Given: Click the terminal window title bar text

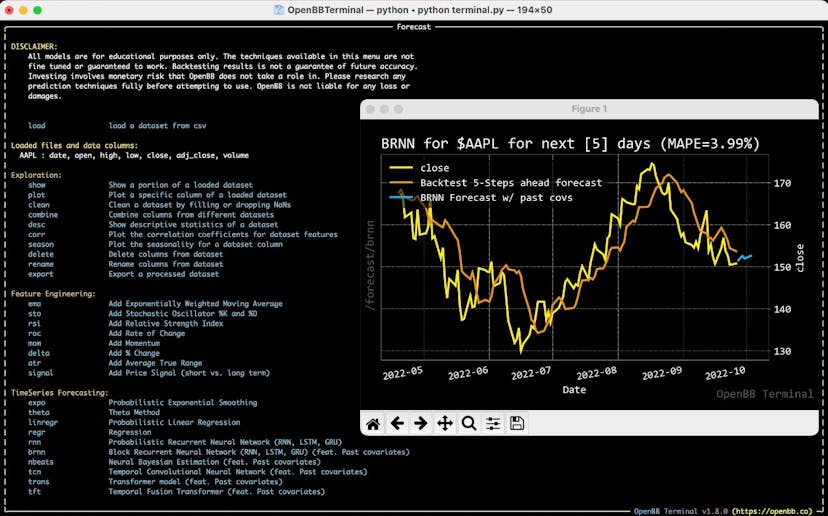Looking at the screenshot, I should point(420,10).
